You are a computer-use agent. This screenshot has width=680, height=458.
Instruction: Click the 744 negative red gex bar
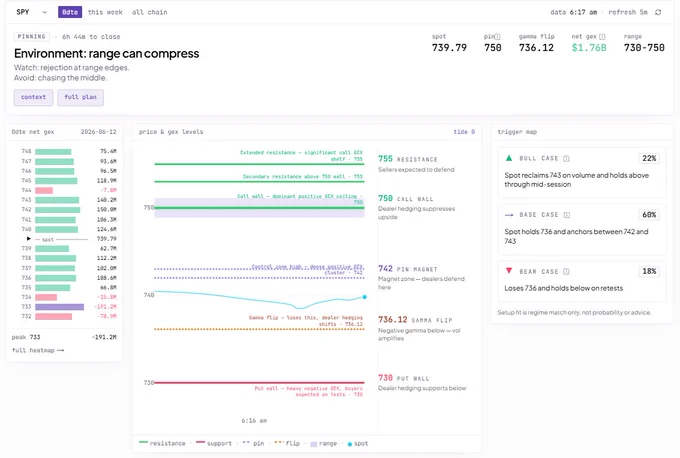coord(44,190)
